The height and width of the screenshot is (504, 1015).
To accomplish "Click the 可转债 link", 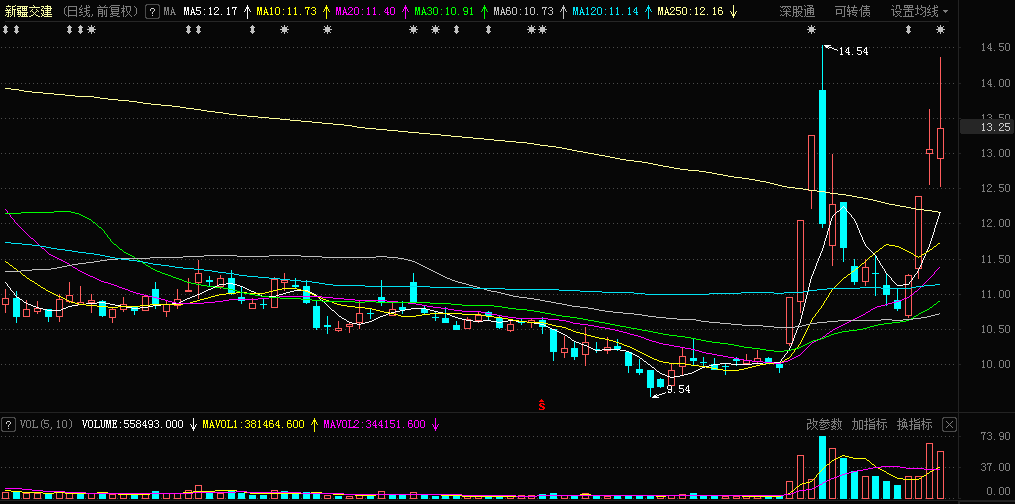I will pos(851,11).
